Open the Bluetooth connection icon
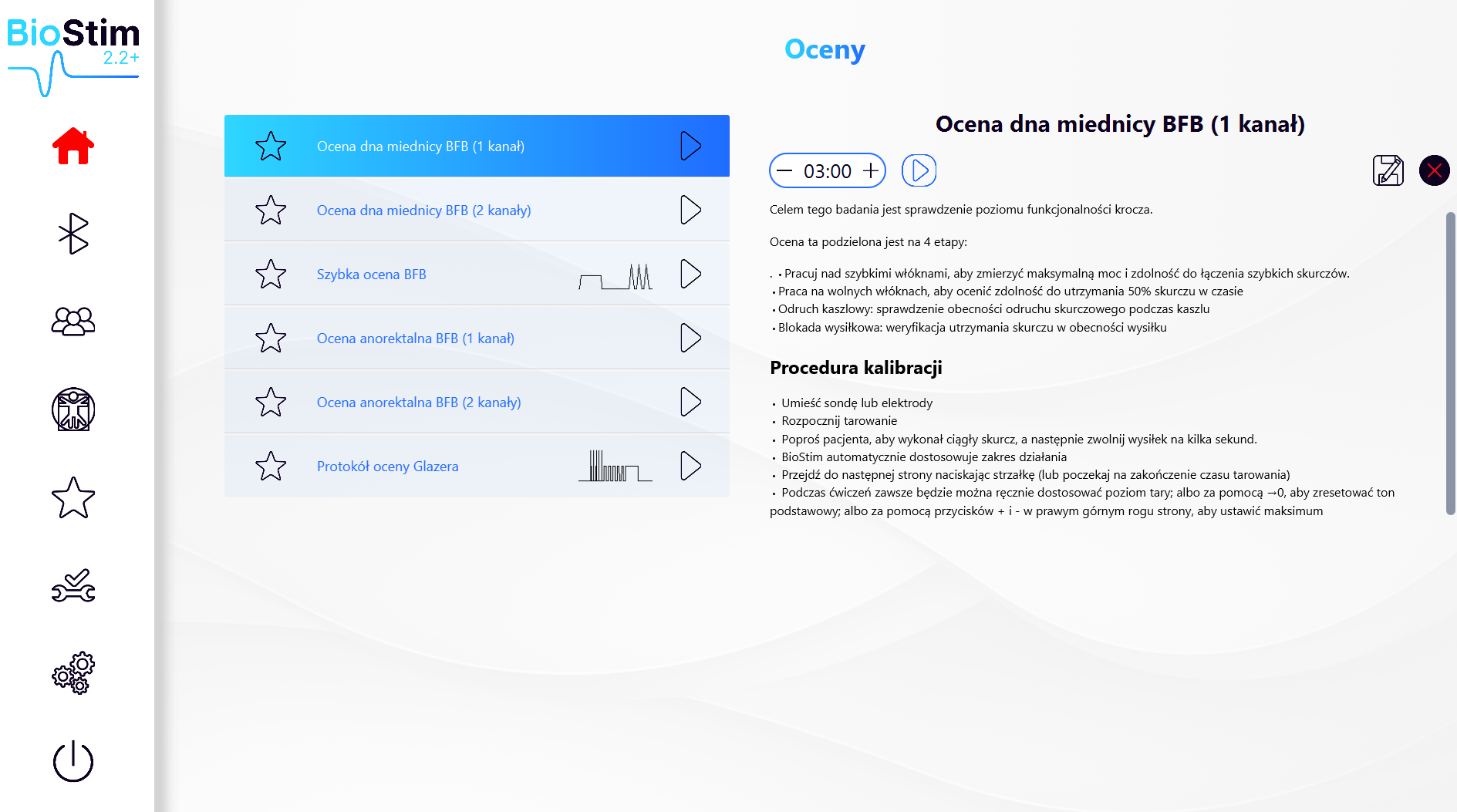Screen dimensions: 1457x812 pyautogui.click(x=73, y=234)
